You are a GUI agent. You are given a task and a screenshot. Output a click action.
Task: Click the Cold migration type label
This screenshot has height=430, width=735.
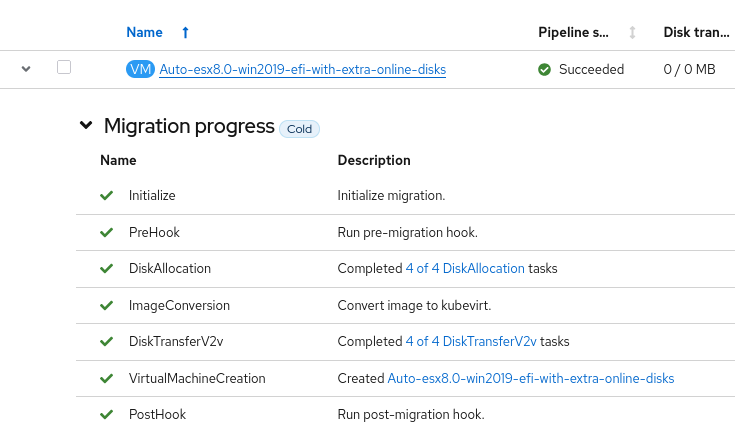click(299, 129)
